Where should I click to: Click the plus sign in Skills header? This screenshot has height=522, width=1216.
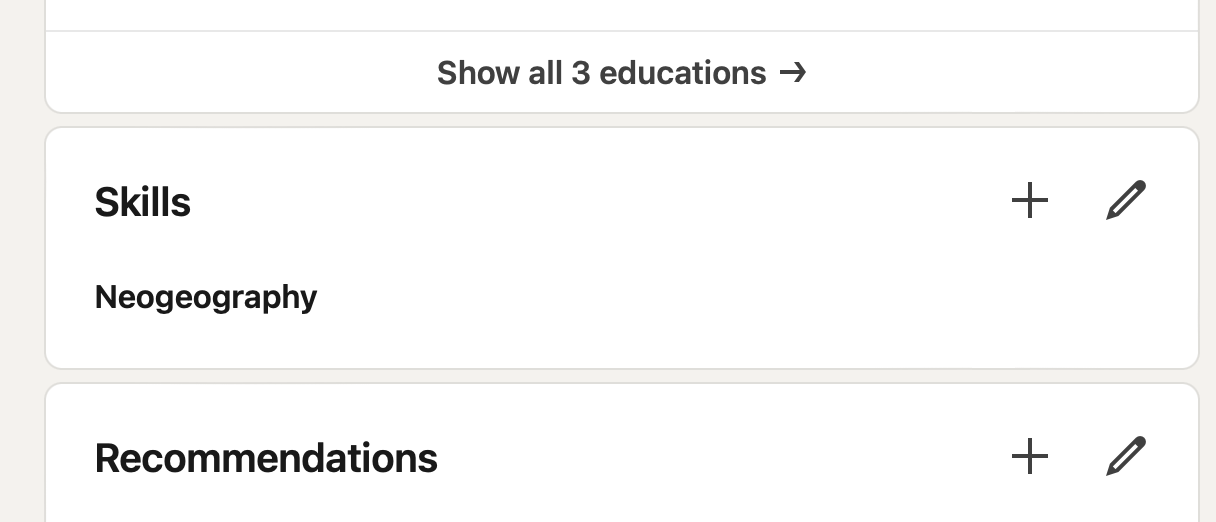coord(1029,201)
